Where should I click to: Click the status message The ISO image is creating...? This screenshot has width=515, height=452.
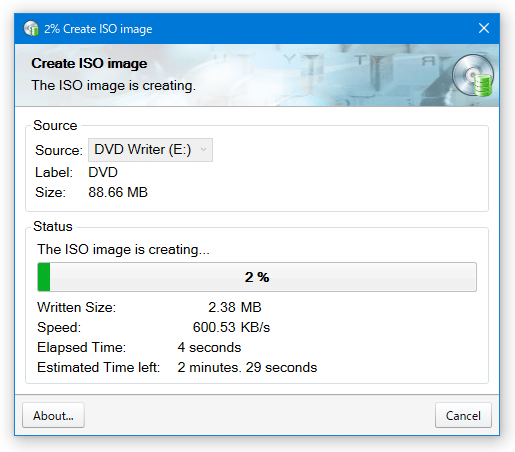pos(124,250)
